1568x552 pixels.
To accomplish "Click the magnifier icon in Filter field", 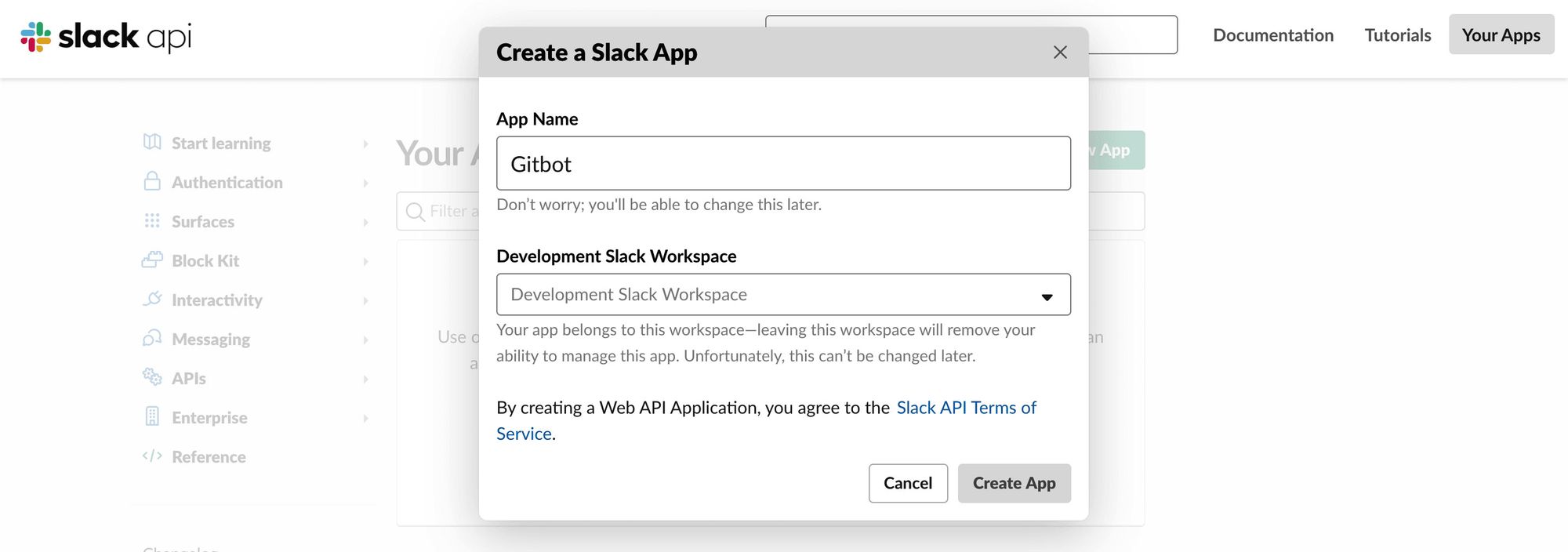I will (x=416, y=212).
